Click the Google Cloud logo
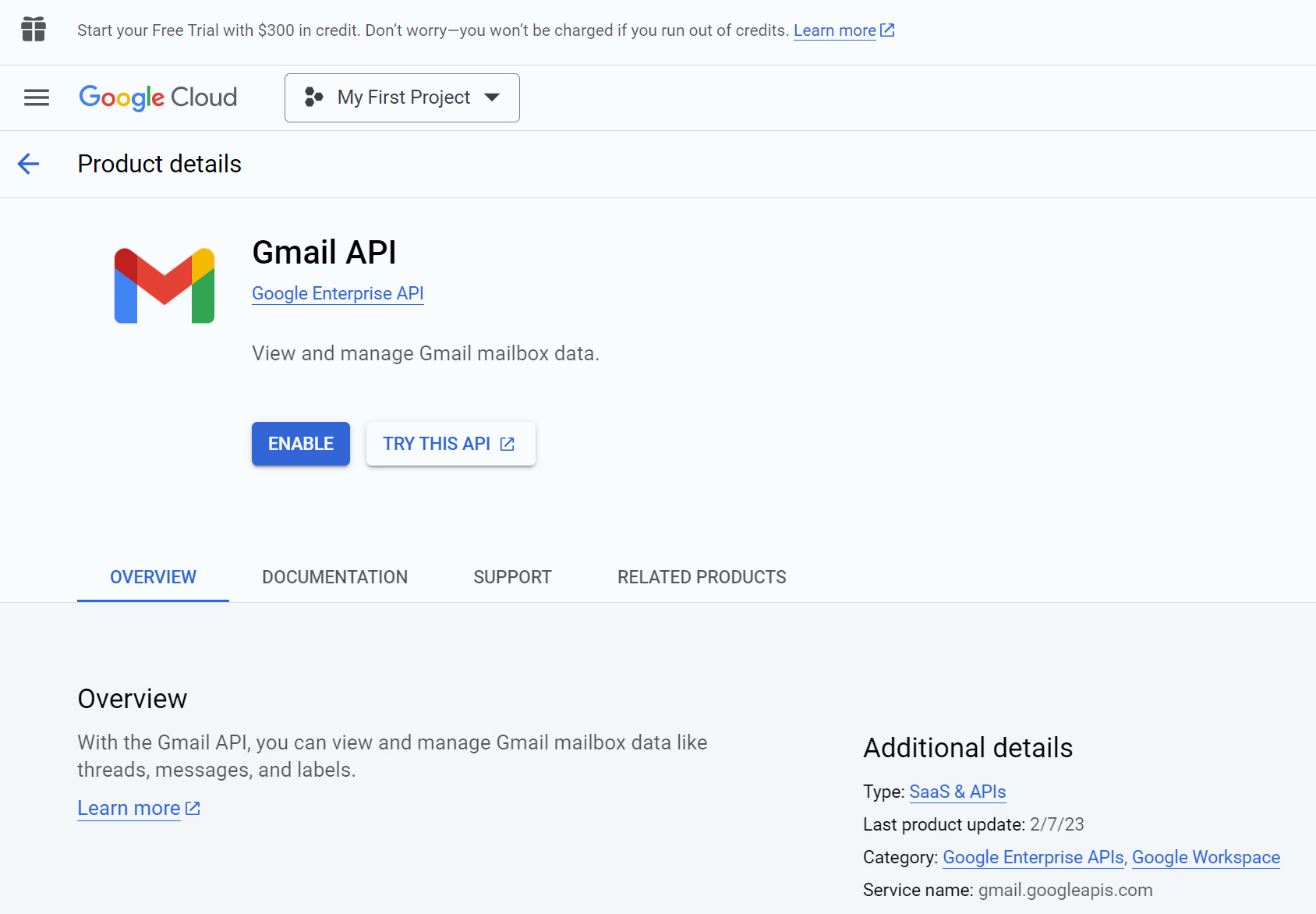This screenshot has height=914, width=1316. 158,97
